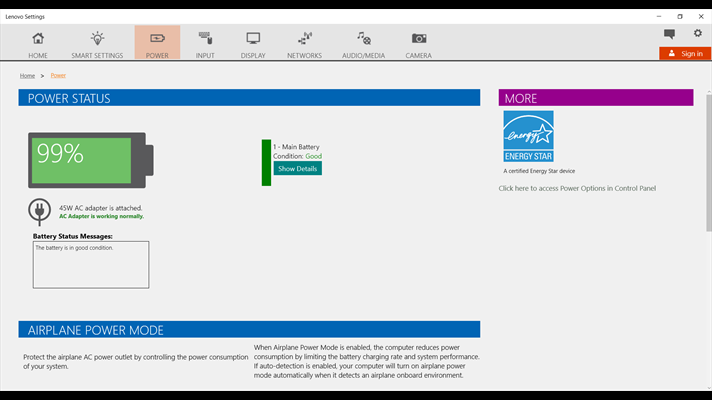
Task: Click the 'POWER STATUS' header
Action: point(249,98)
